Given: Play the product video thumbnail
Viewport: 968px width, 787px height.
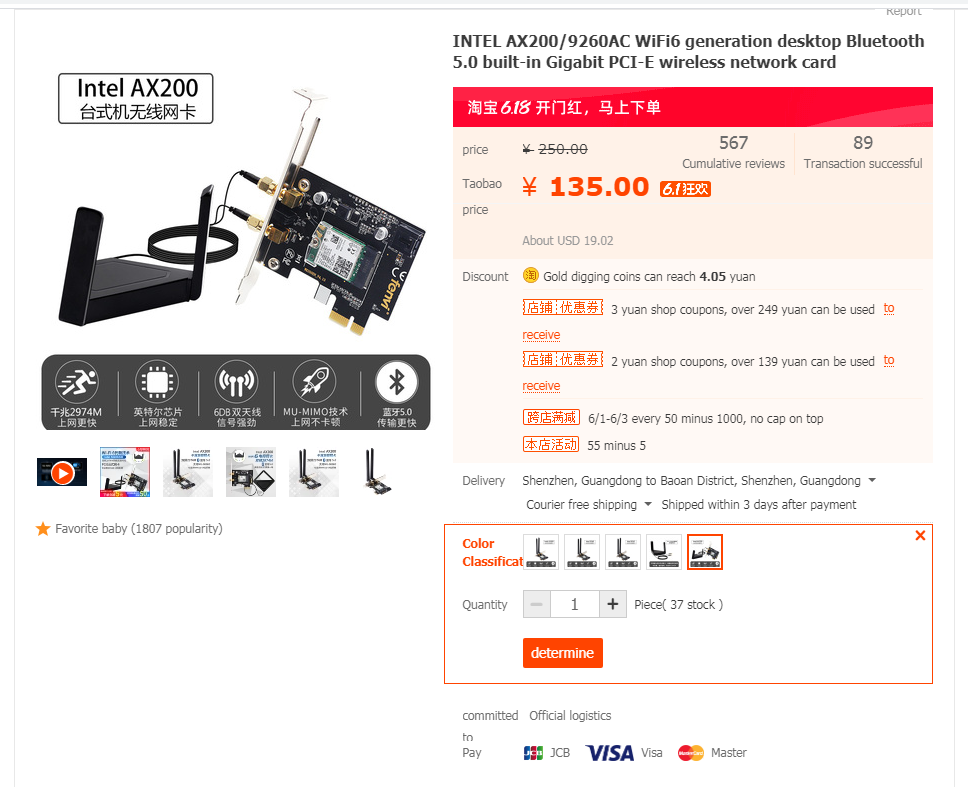Looking at the screenshot, I should coord(62,472).
